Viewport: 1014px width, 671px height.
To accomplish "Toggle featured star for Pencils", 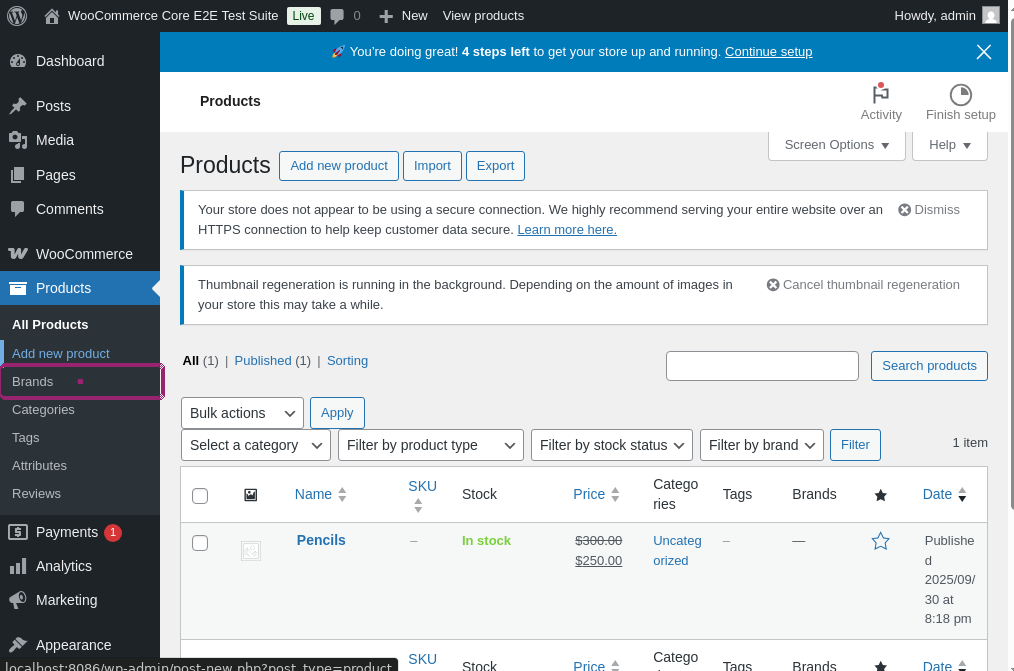I will coord(880,541).
